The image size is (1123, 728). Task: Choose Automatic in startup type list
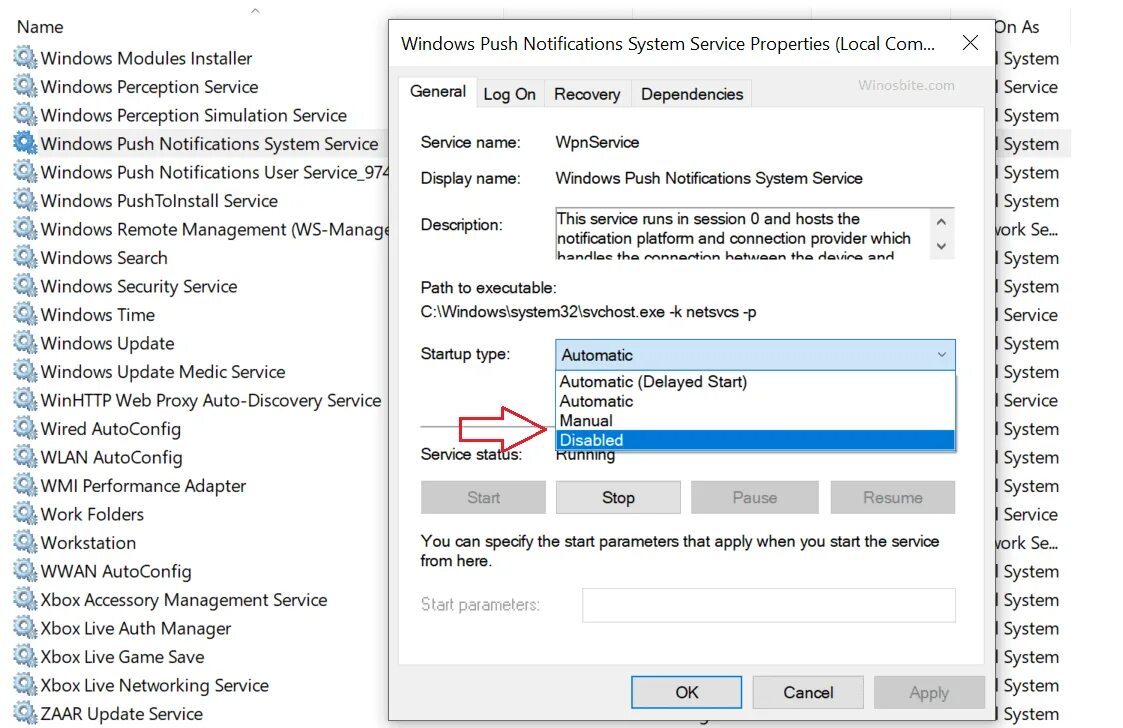coord(755,401)
